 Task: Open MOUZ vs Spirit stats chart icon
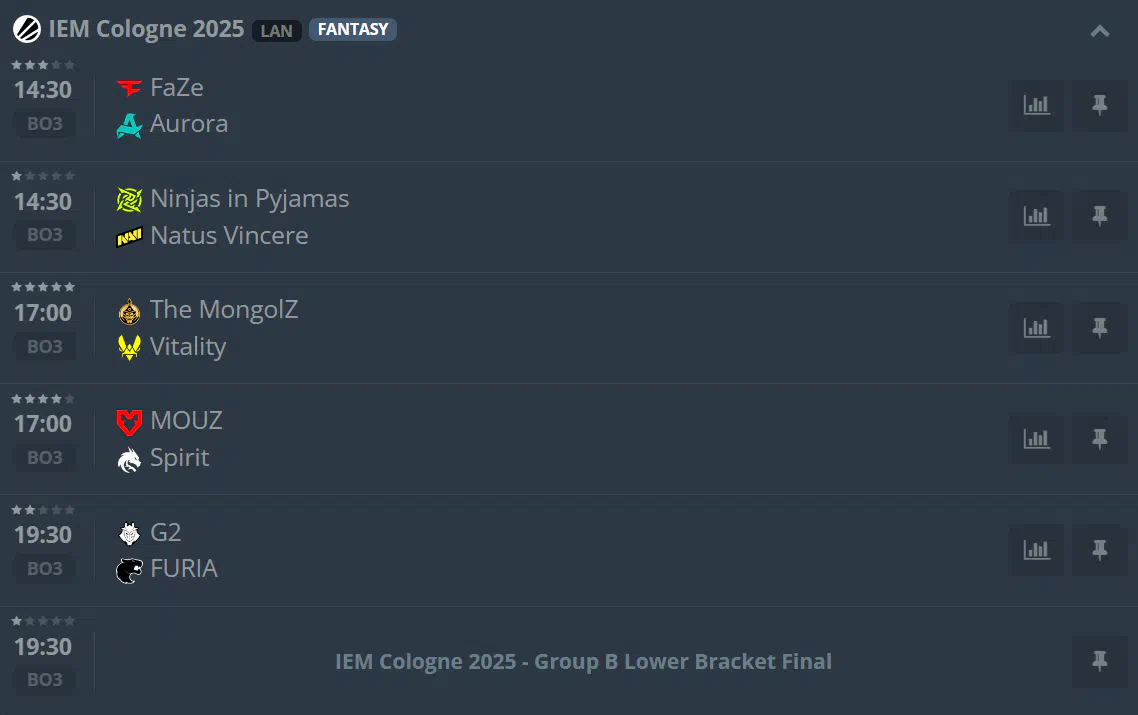pos(1036,439)
